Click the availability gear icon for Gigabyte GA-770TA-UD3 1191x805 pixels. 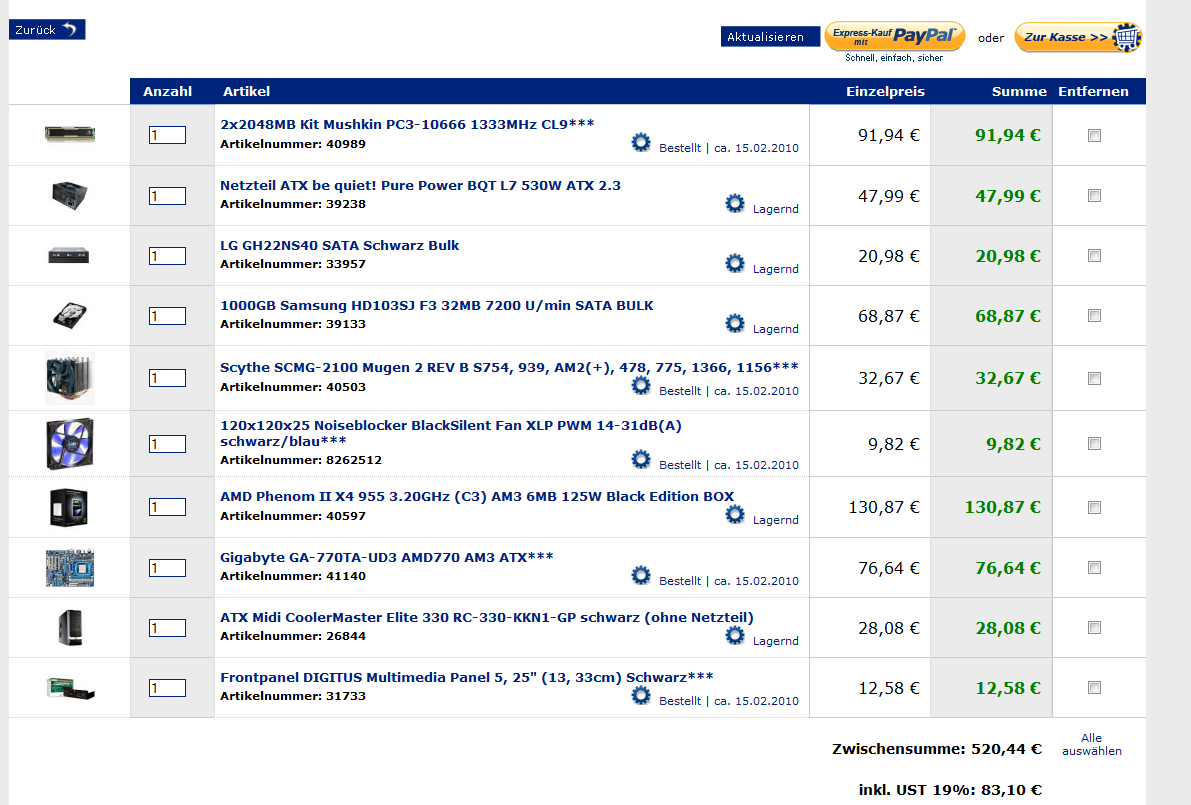[x=641, y=575]
